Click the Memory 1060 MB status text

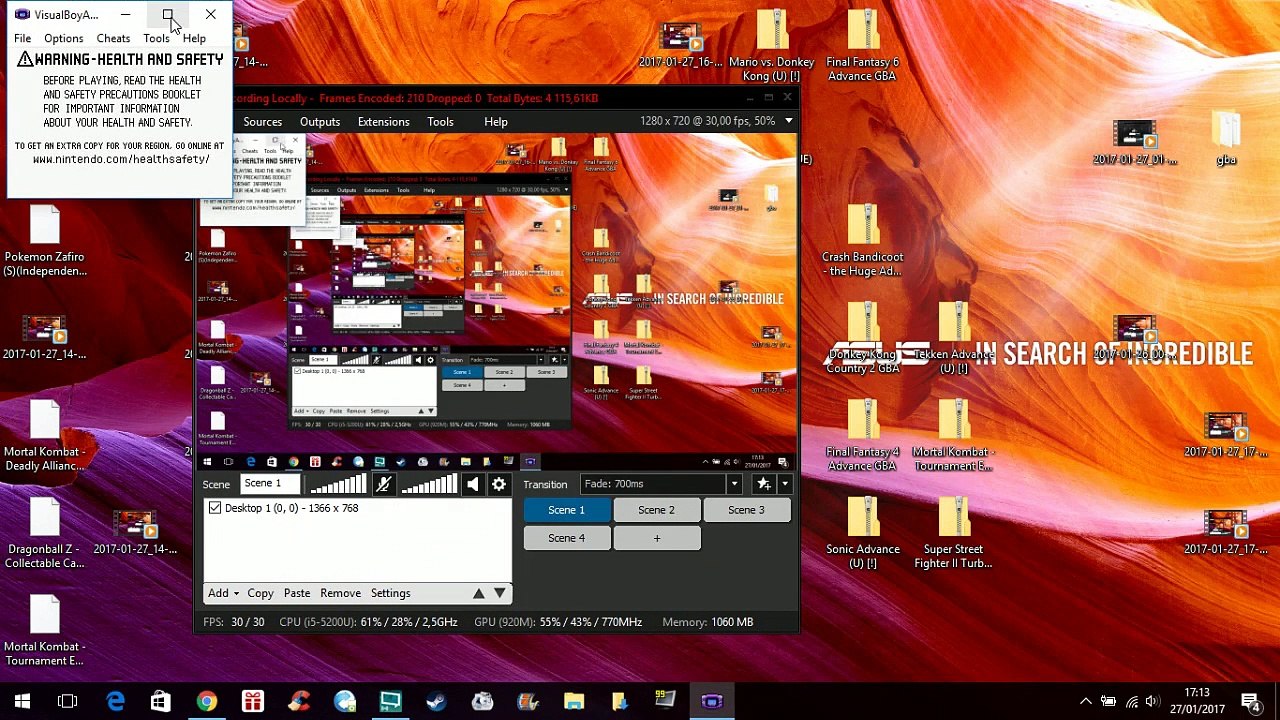pyautogui.click(x=707, y=622)
